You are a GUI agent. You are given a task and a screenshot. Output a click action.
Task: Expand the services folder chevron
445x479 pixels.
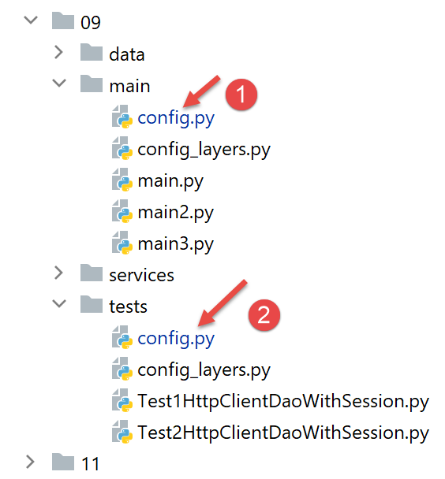(59, 273)
